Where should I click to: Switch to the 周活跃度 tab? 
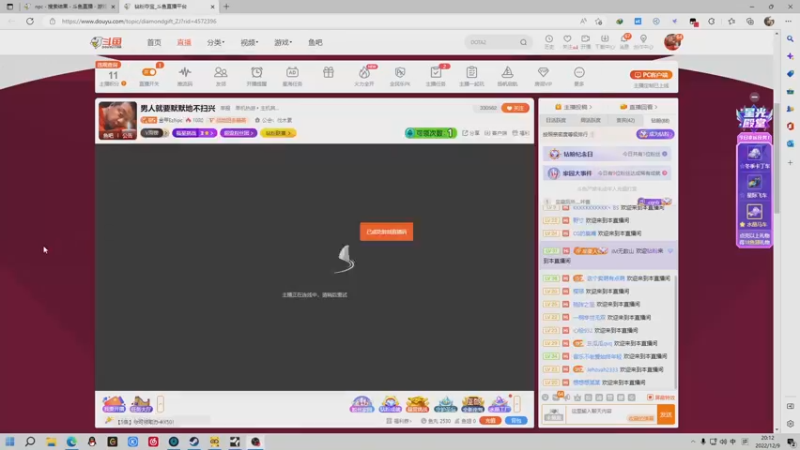[590, 120]
